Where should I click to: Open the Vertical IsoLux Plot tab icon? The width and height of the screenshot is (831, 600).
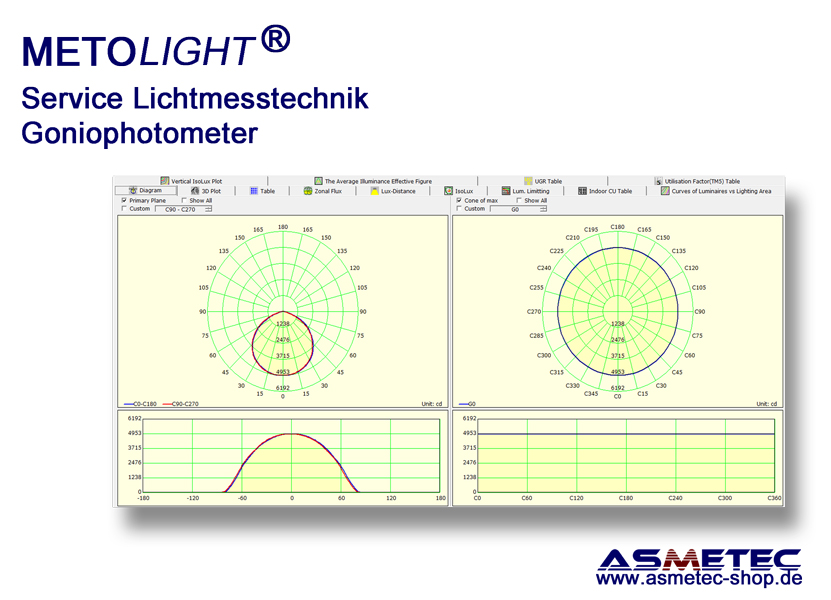click(x=165, y=181)
